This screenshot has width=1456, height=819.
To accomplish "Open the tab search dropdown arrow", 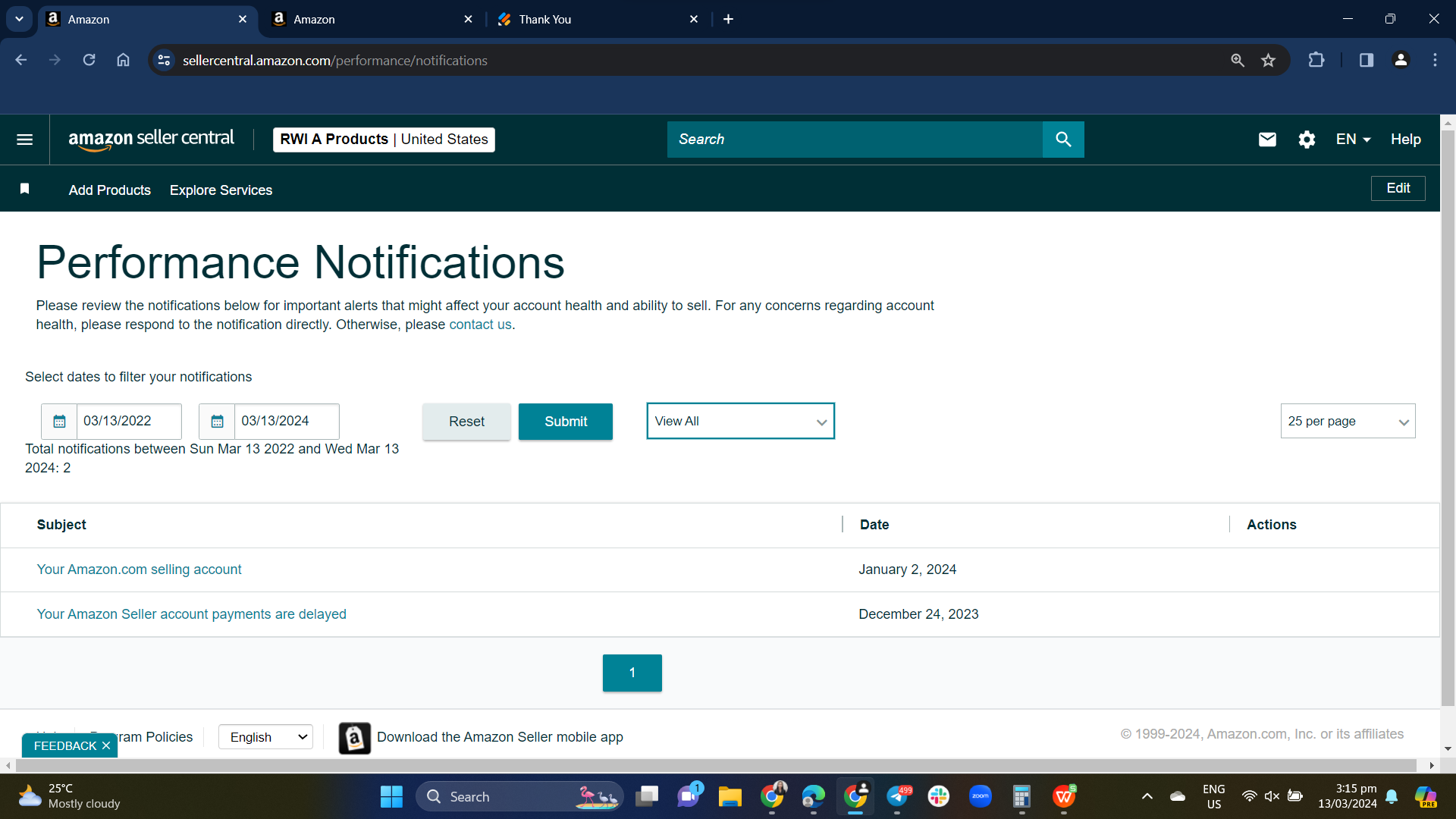I will coord(19,19).
